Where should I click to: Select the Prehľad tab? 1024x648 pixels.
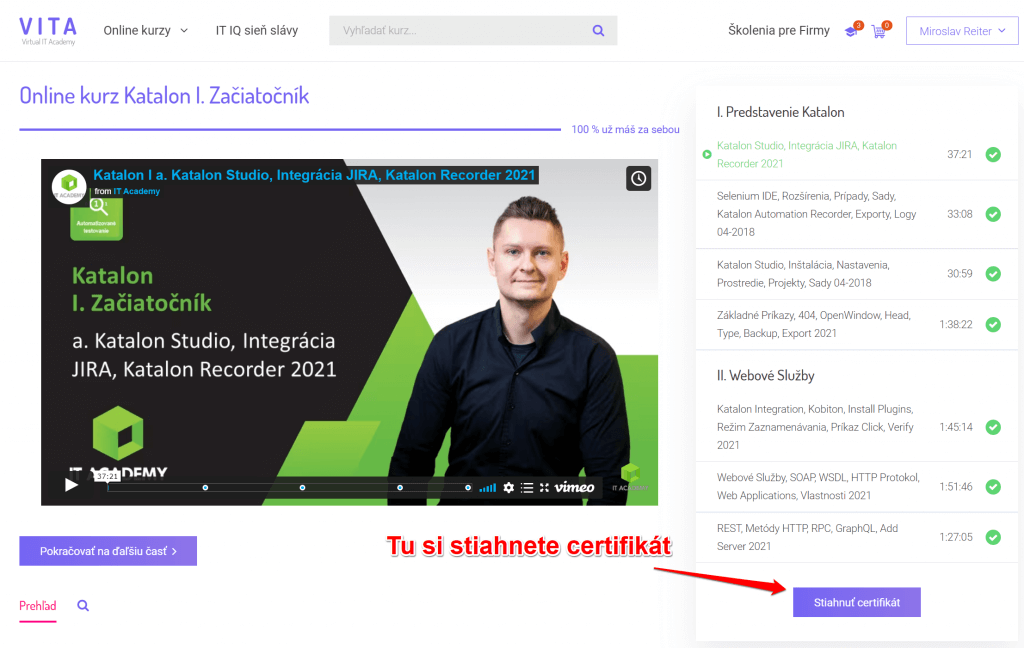coord(38,606)
